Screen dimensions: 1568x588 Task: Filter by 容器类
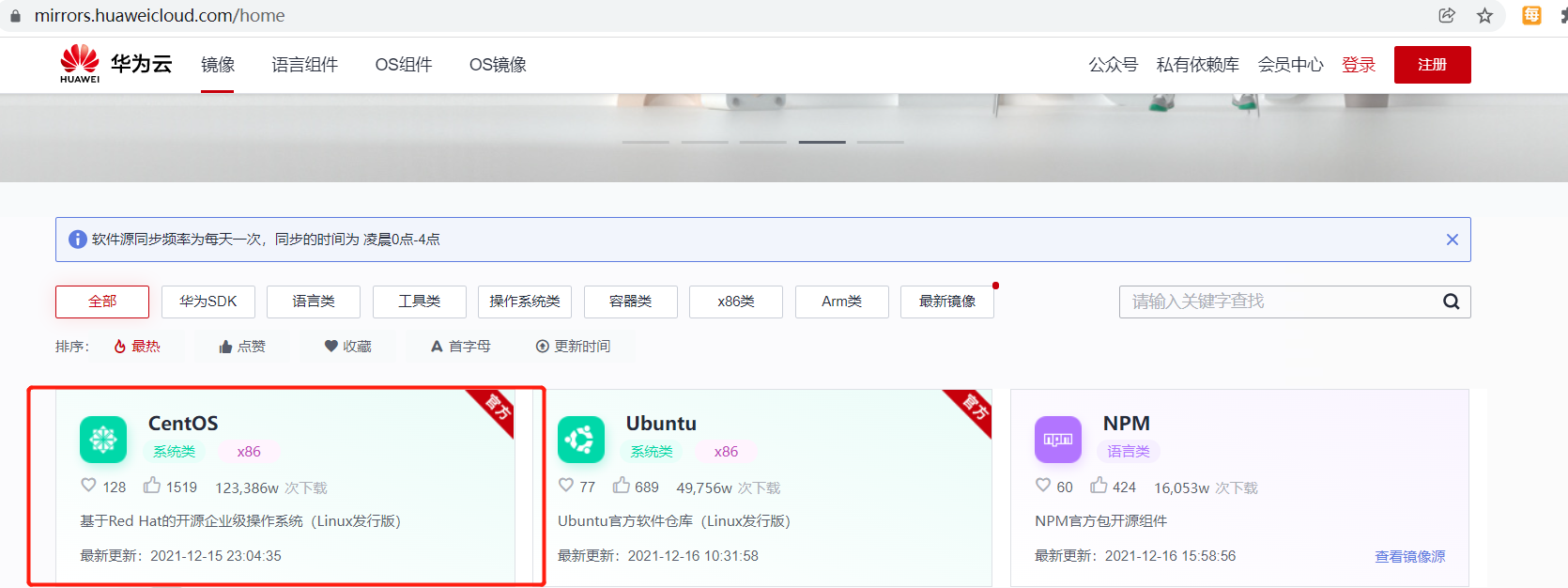coord(631,302)
